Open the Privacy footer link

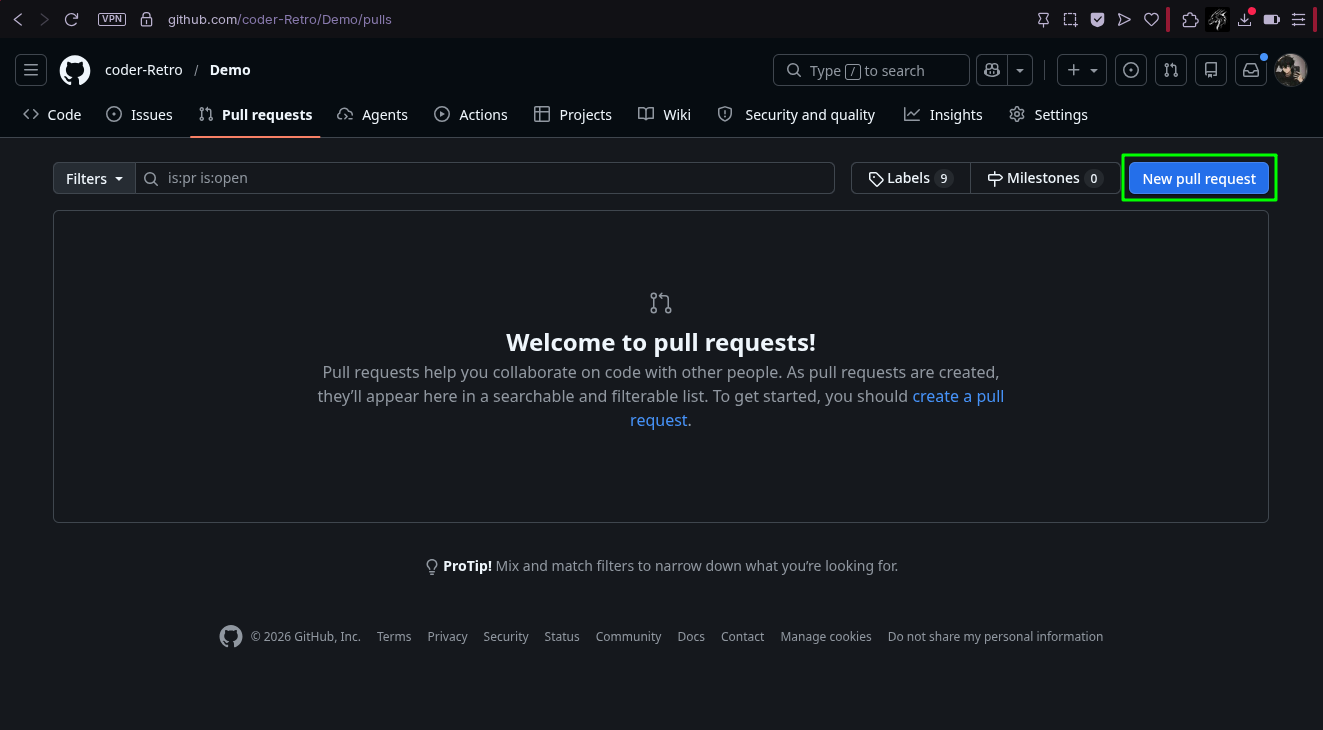pos(447,636)
